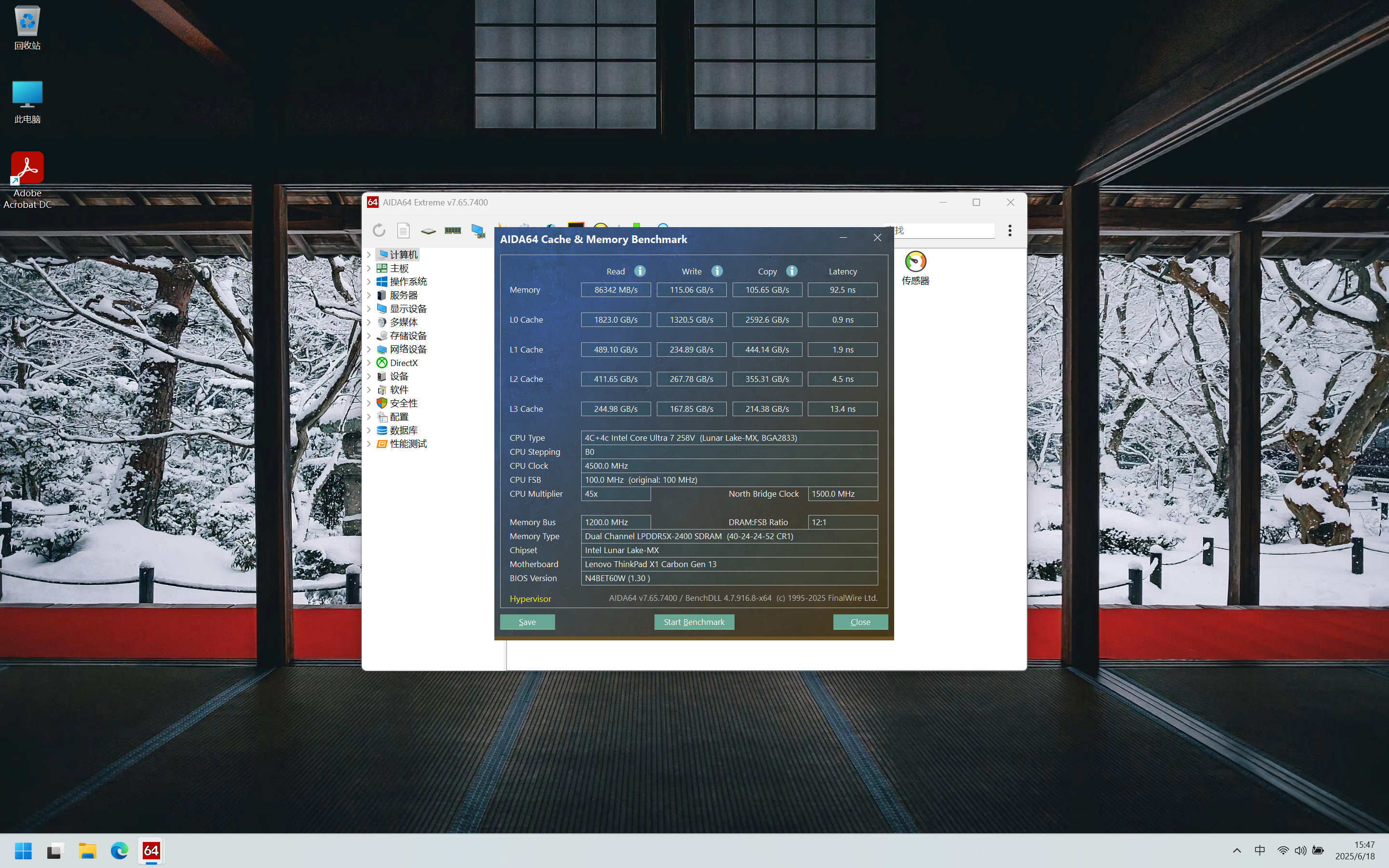Image resolution: width=1389 pixels, height=868 pixels.
Task: Open the Report document icon
Action: (404, 230)
